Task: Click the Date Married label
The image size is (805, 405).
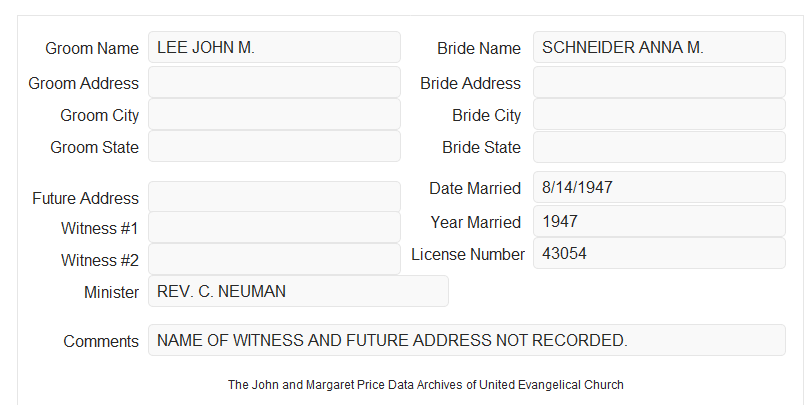Action: [x=475, y=188]
